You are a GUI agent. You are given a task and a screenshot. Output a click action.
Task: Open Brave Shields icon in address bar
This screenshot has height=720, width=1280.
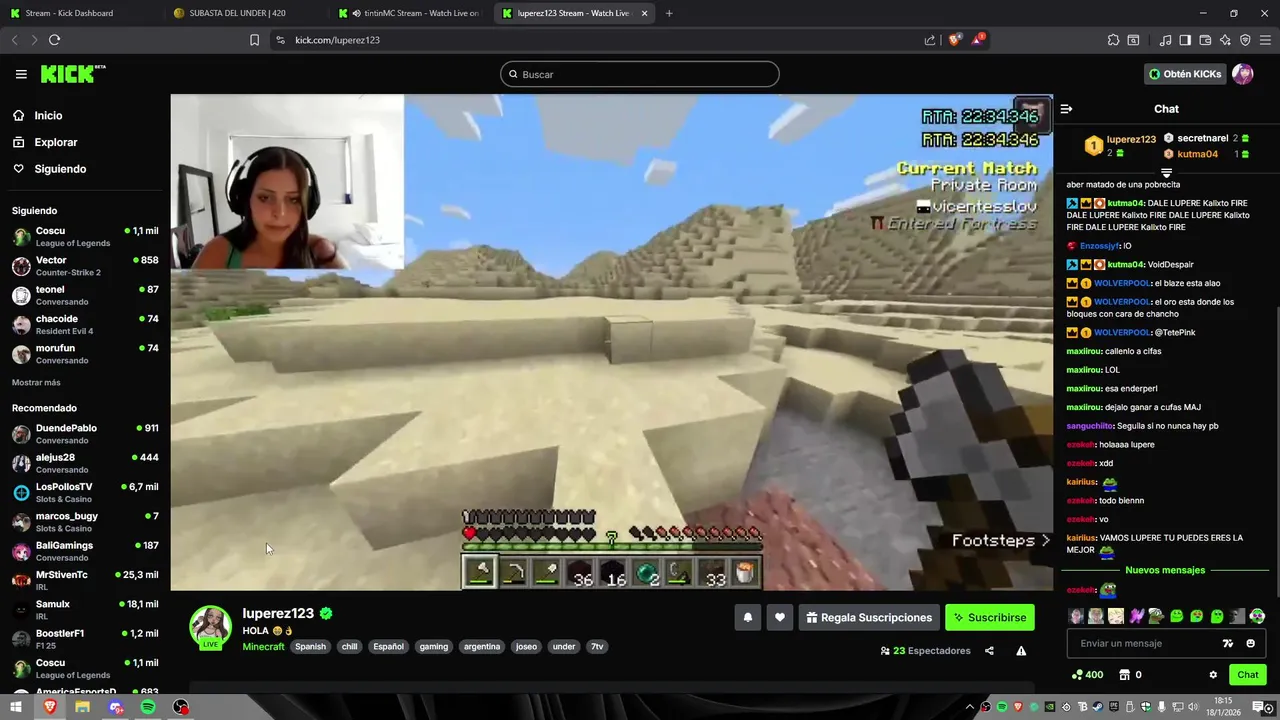click(x=955, y=40)
